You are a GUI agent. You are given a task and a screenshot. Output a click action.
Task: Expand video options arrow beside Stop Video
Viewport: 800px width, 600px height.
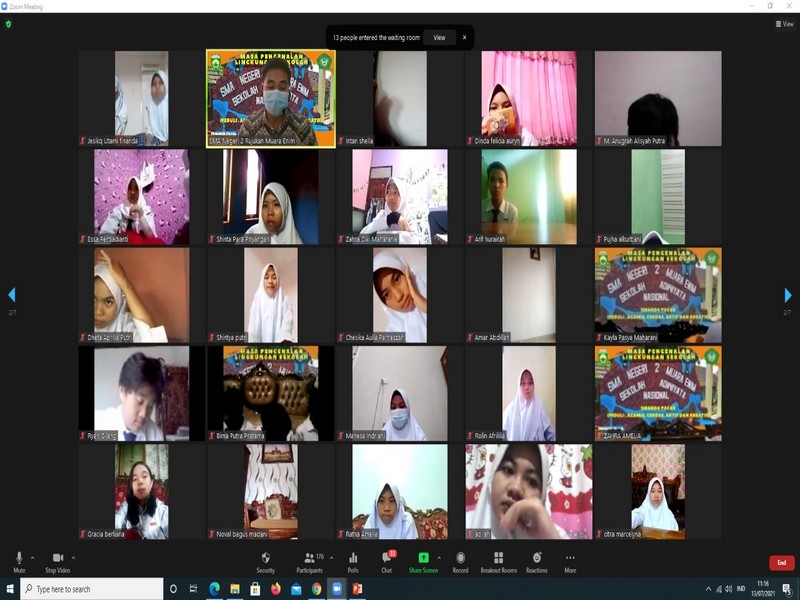point(74,557)
